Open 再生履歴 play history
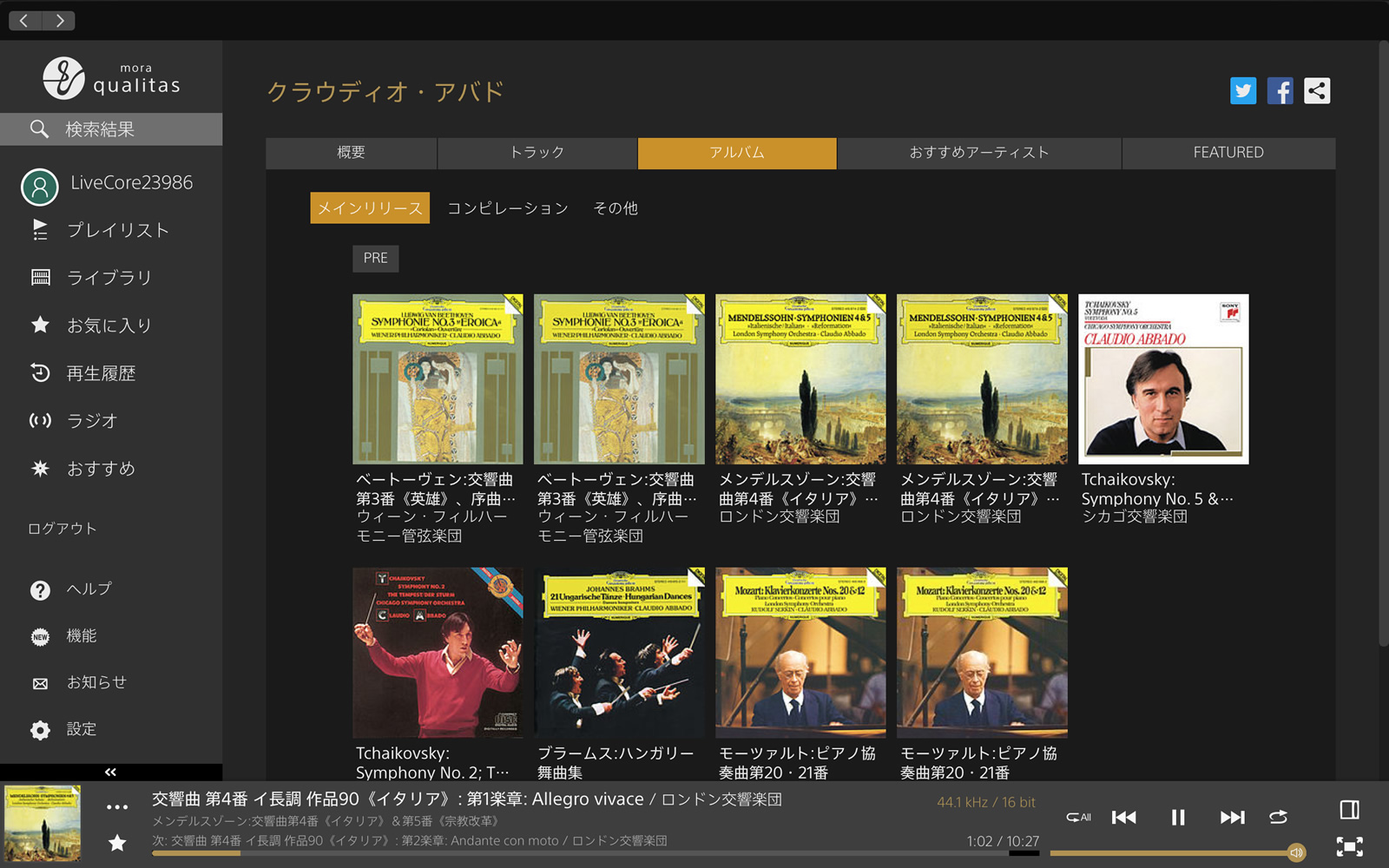1389x868 pixels. tap(83, 373)
